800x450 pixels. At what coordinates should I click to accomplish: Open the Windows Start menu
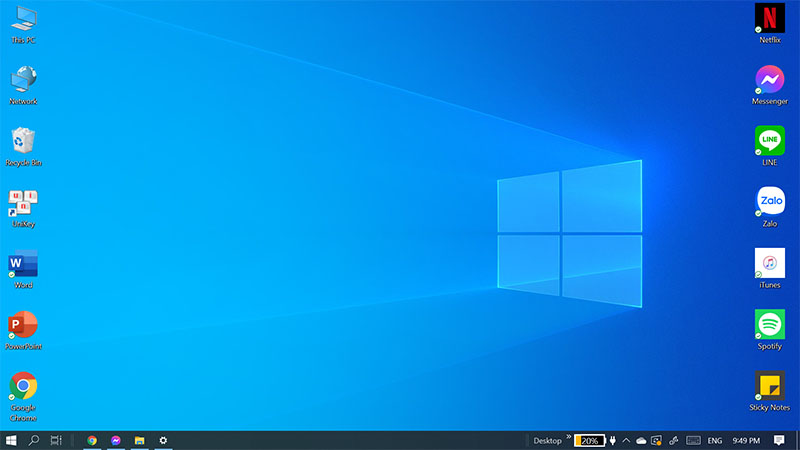(11, 440)
